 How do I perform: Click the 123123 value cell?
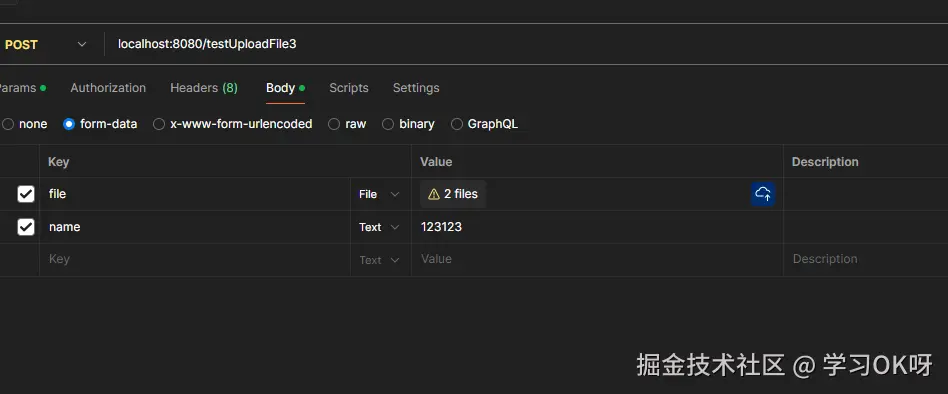pos(597,227)
